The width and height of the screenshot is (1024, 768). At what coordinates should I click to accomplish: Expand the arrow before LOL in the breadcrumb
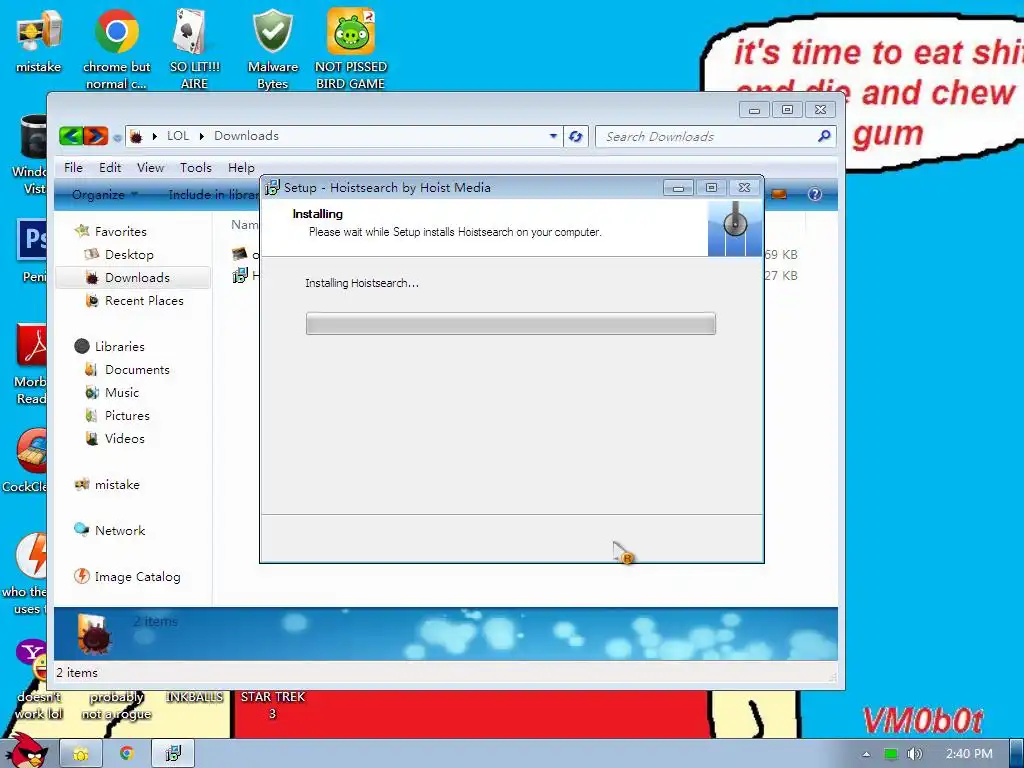tap(155, 136)
